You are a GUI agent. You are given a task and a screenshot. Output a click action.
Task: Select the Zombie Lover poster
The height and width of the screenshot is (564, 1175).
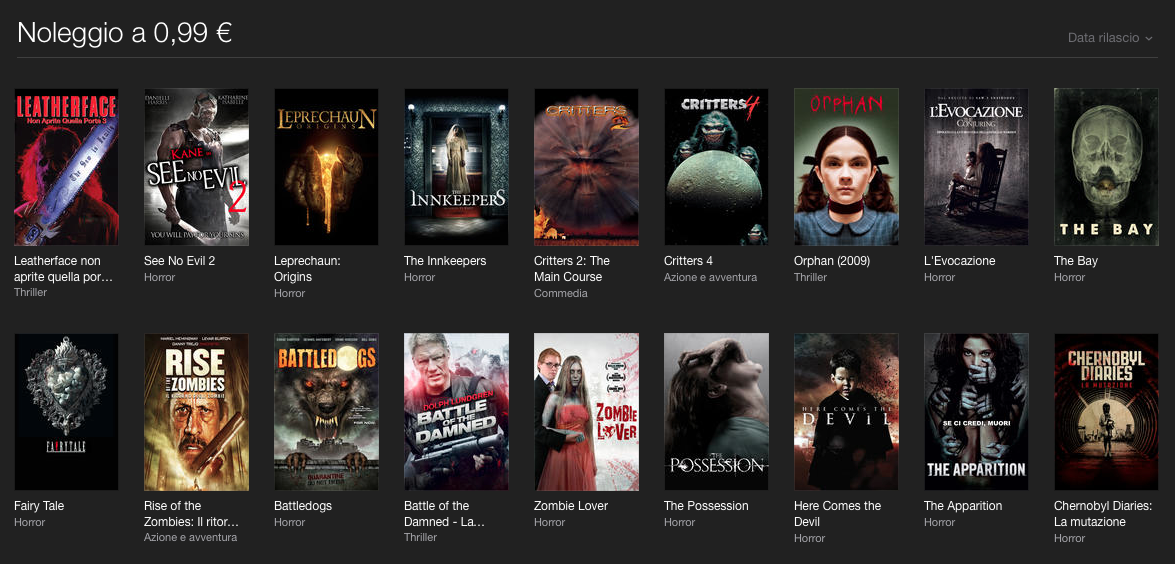(586, 412)
